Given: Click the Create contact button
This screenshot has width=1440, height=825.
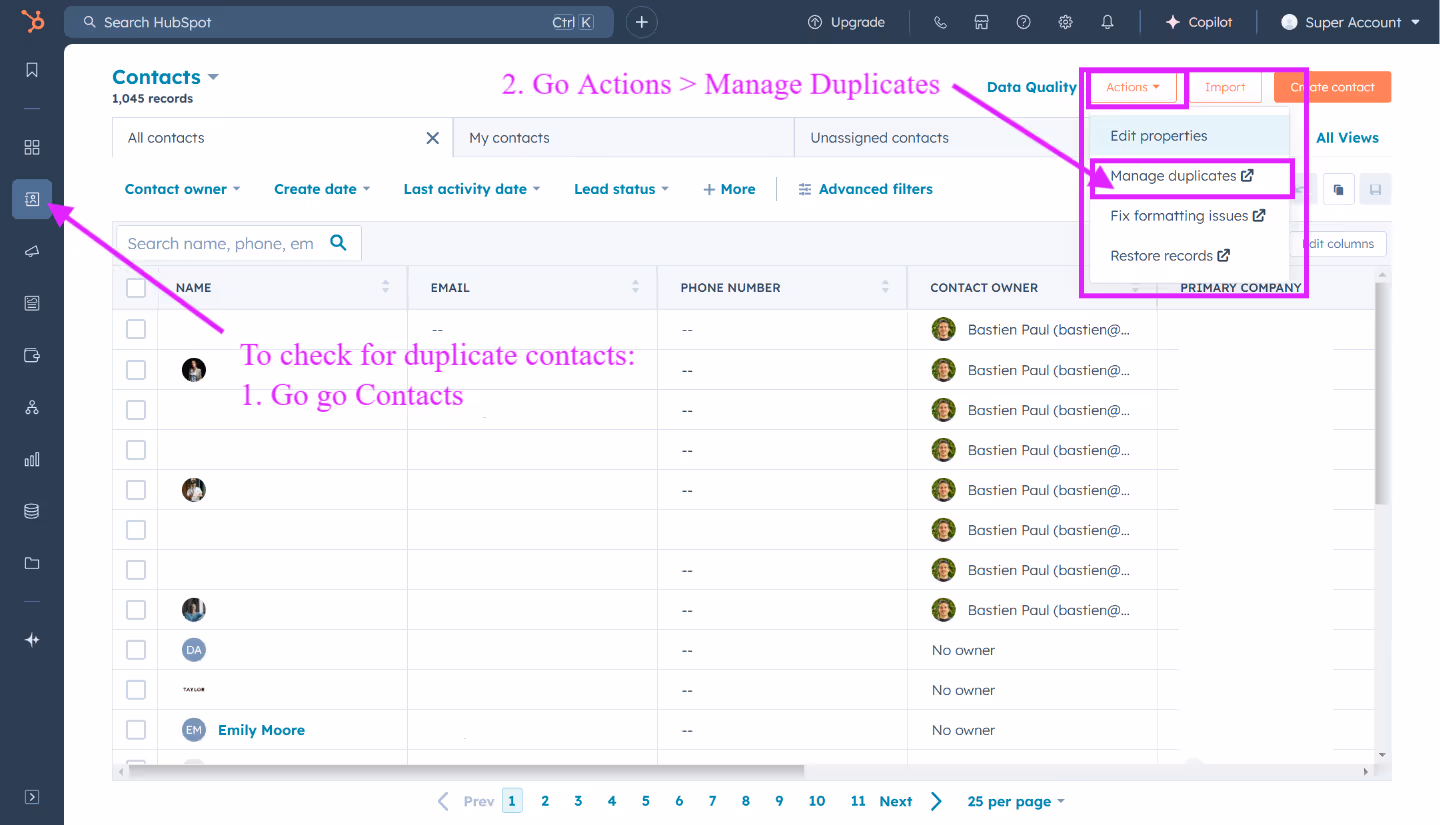Looking at the screenshot, I should (1332, 87).
